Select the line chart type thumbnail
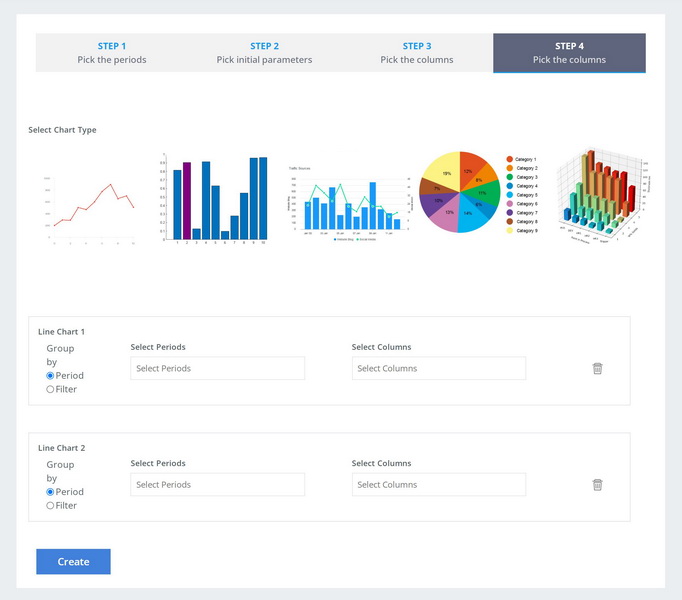The width and height of the screenshot is (682, 600). (90, 210)
